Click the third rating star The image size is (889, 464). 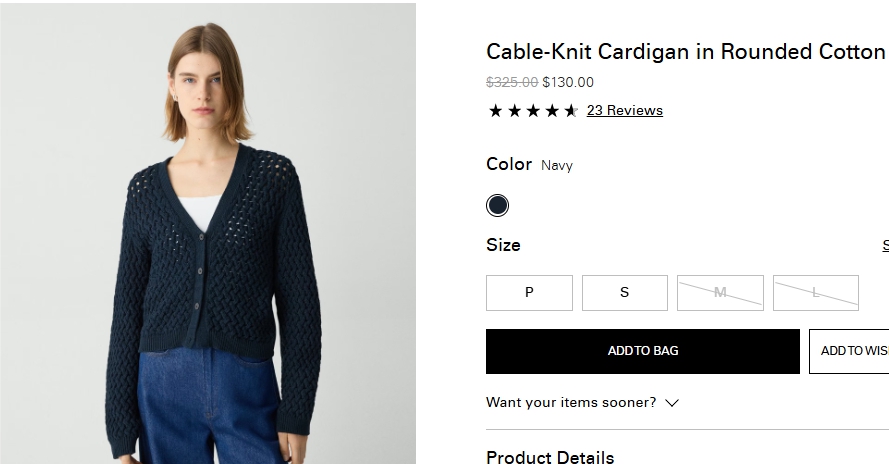click(533, 111)
